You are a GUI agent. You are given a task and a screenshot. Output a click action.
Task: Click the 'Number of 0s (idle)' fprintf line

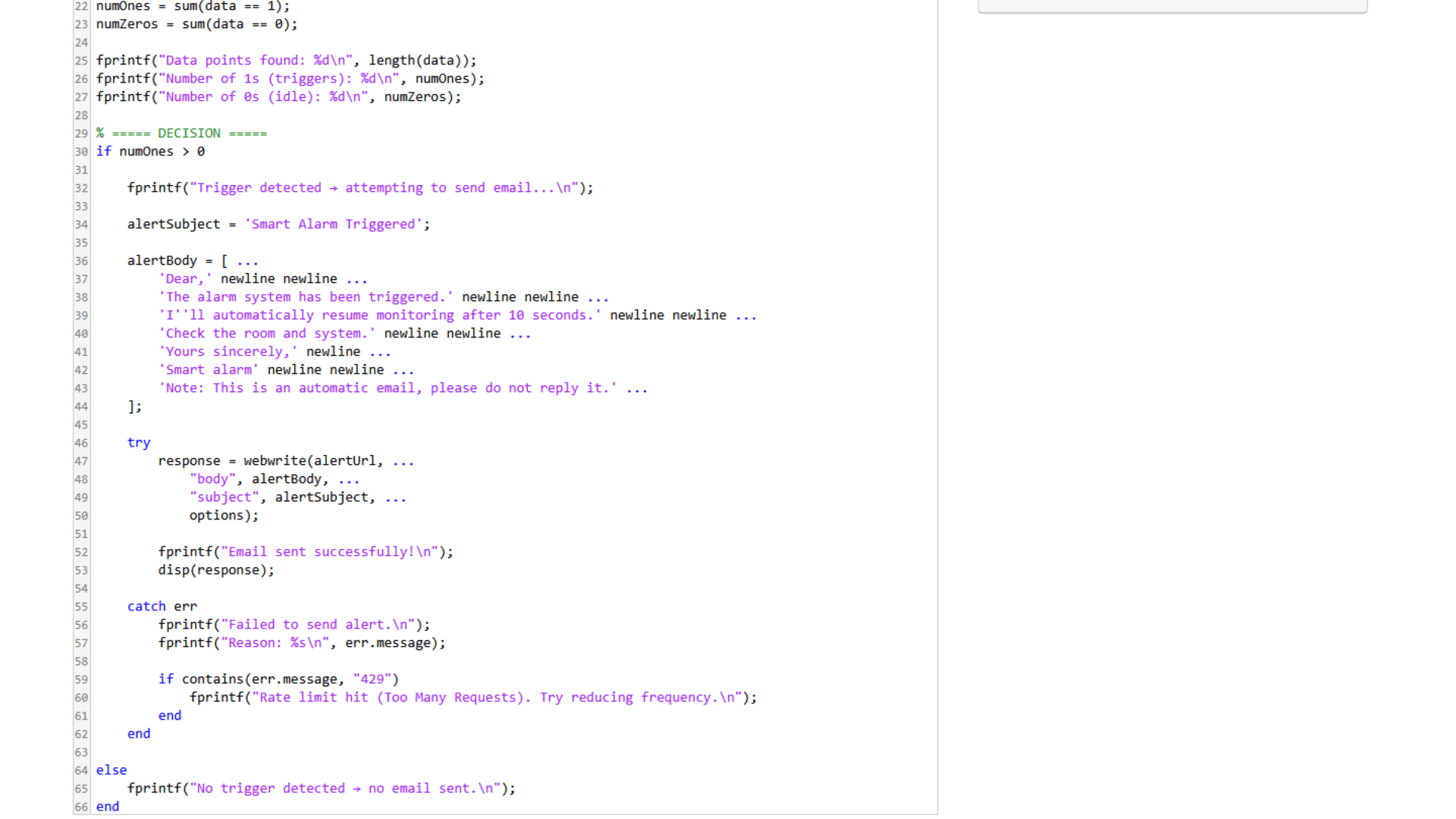click(278, 97)
